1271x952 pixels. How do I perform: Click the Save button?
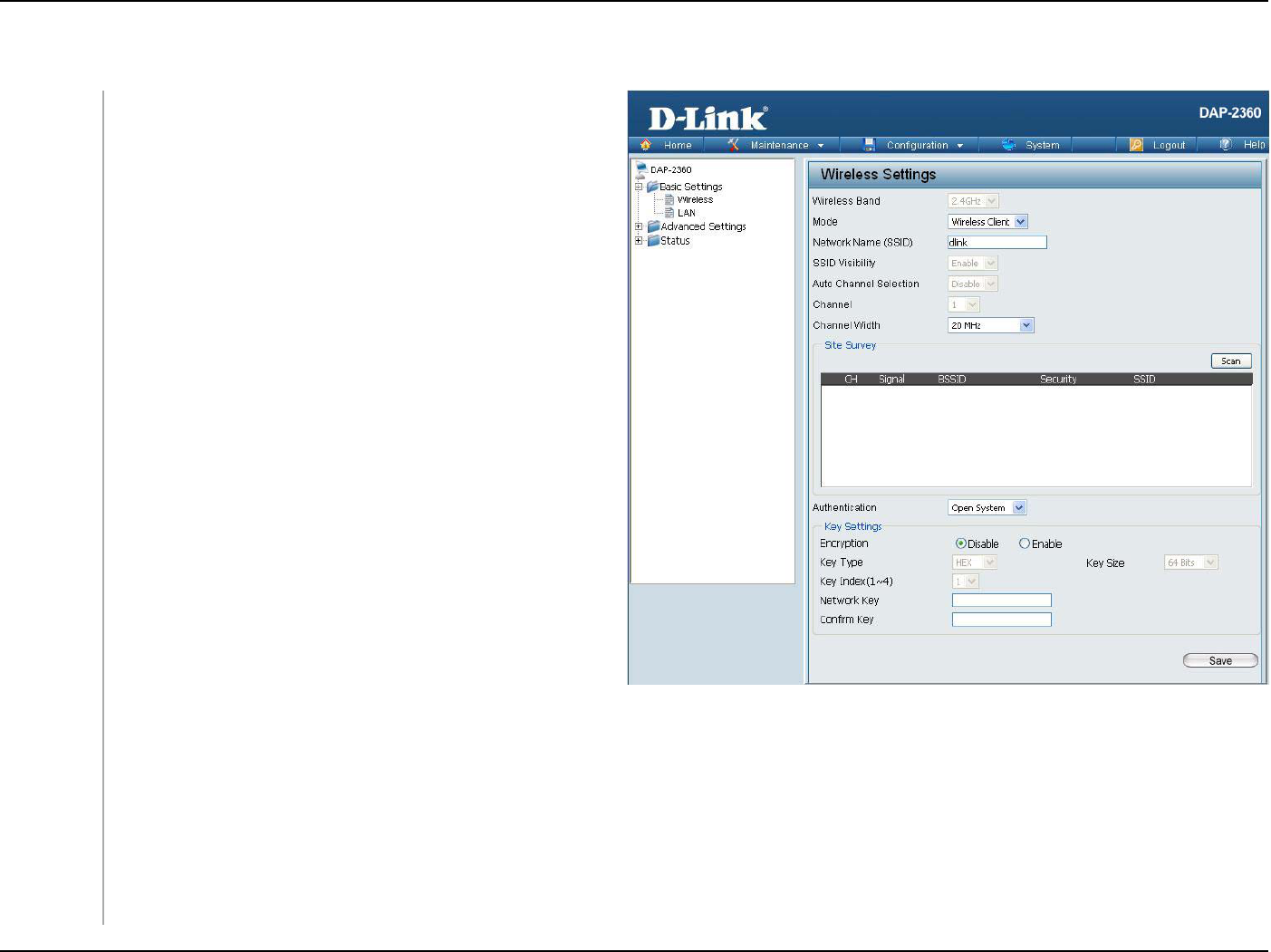[1220, 661]
